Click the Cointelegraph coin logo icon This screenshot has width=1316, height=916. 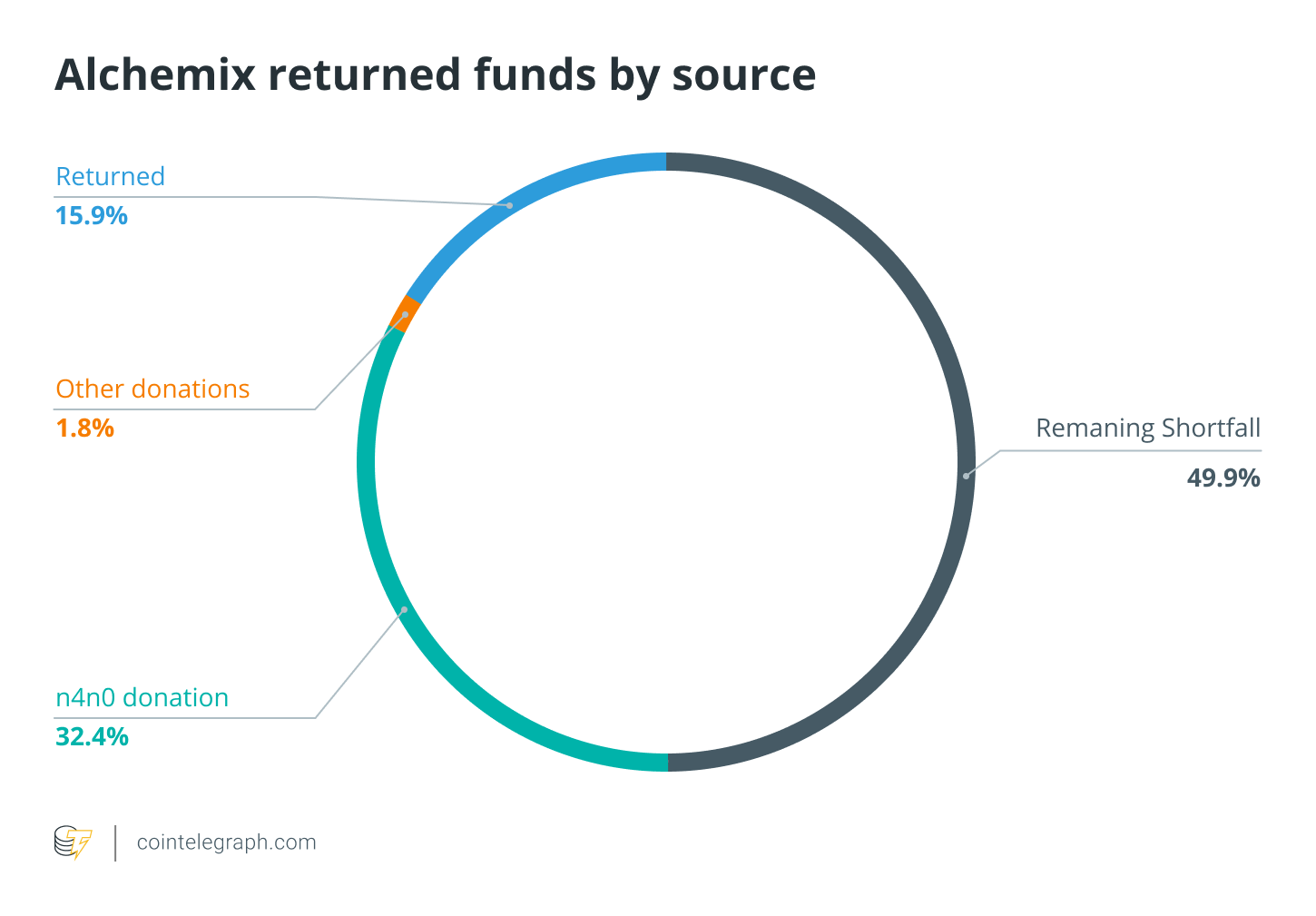tap(73, 842)
